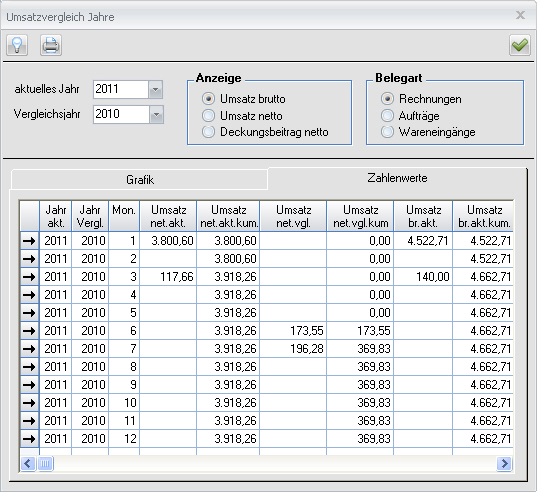Click the scroll right arrow of table
The height and width of the screenshot is (492, 537).
504,464
